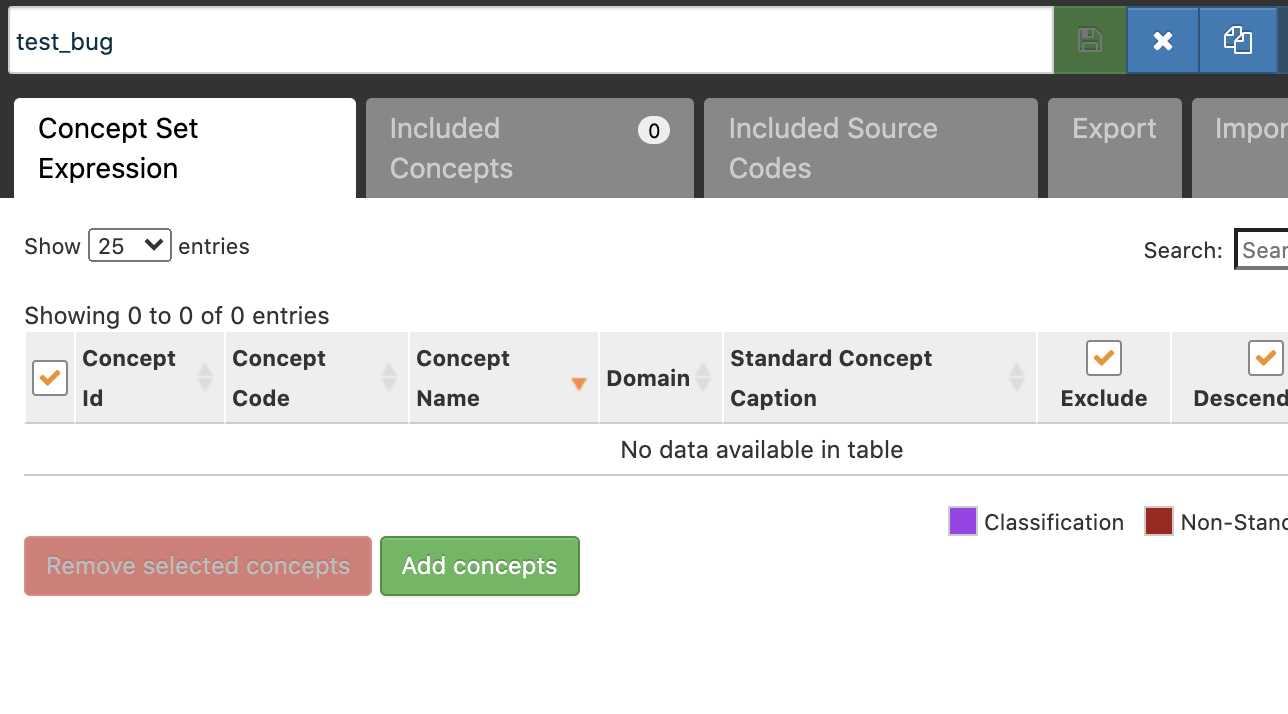Toggle the select-all concepts checkbox

point(49,377)
